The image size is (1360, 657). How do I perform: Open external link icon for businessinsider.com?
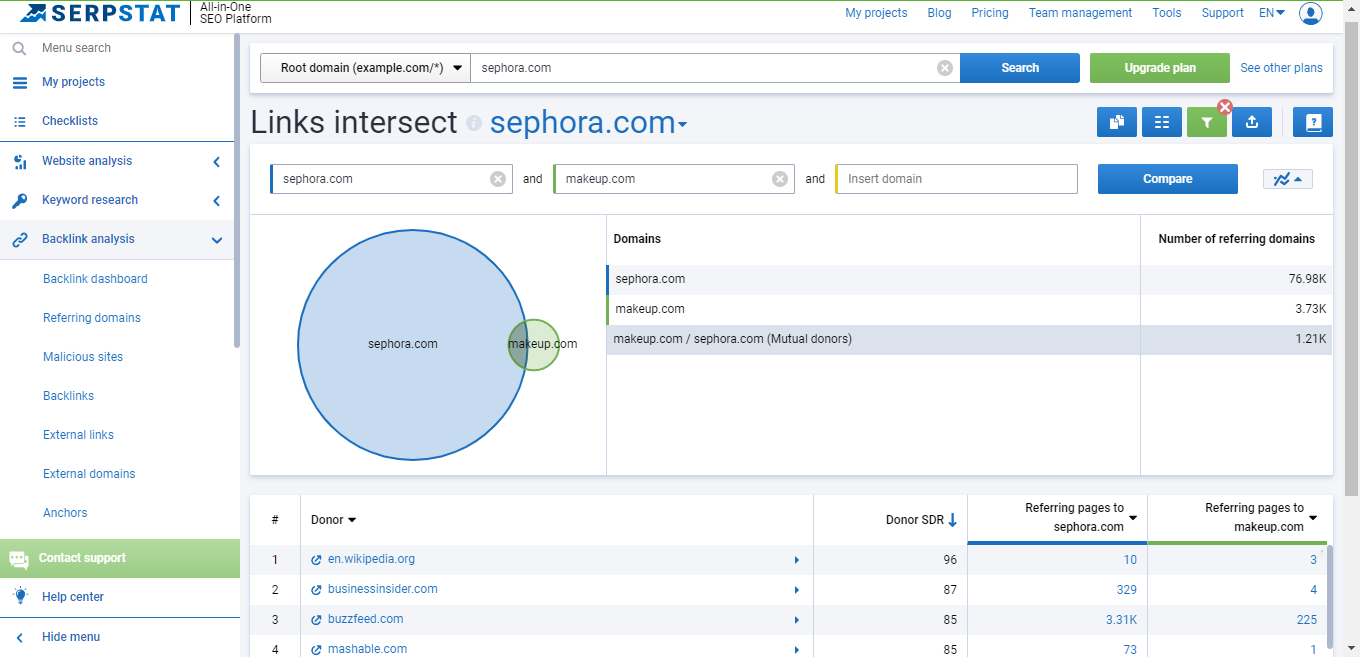[316, 590]
